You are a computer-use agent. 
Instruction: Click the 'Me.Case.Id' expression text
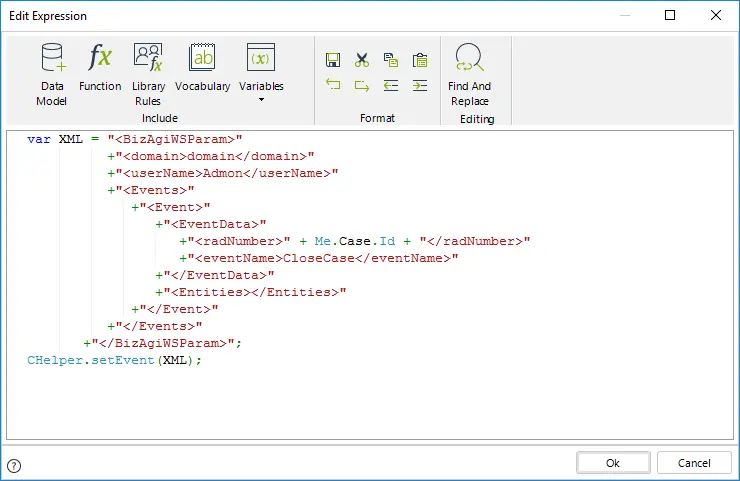(x=354, y=241)
